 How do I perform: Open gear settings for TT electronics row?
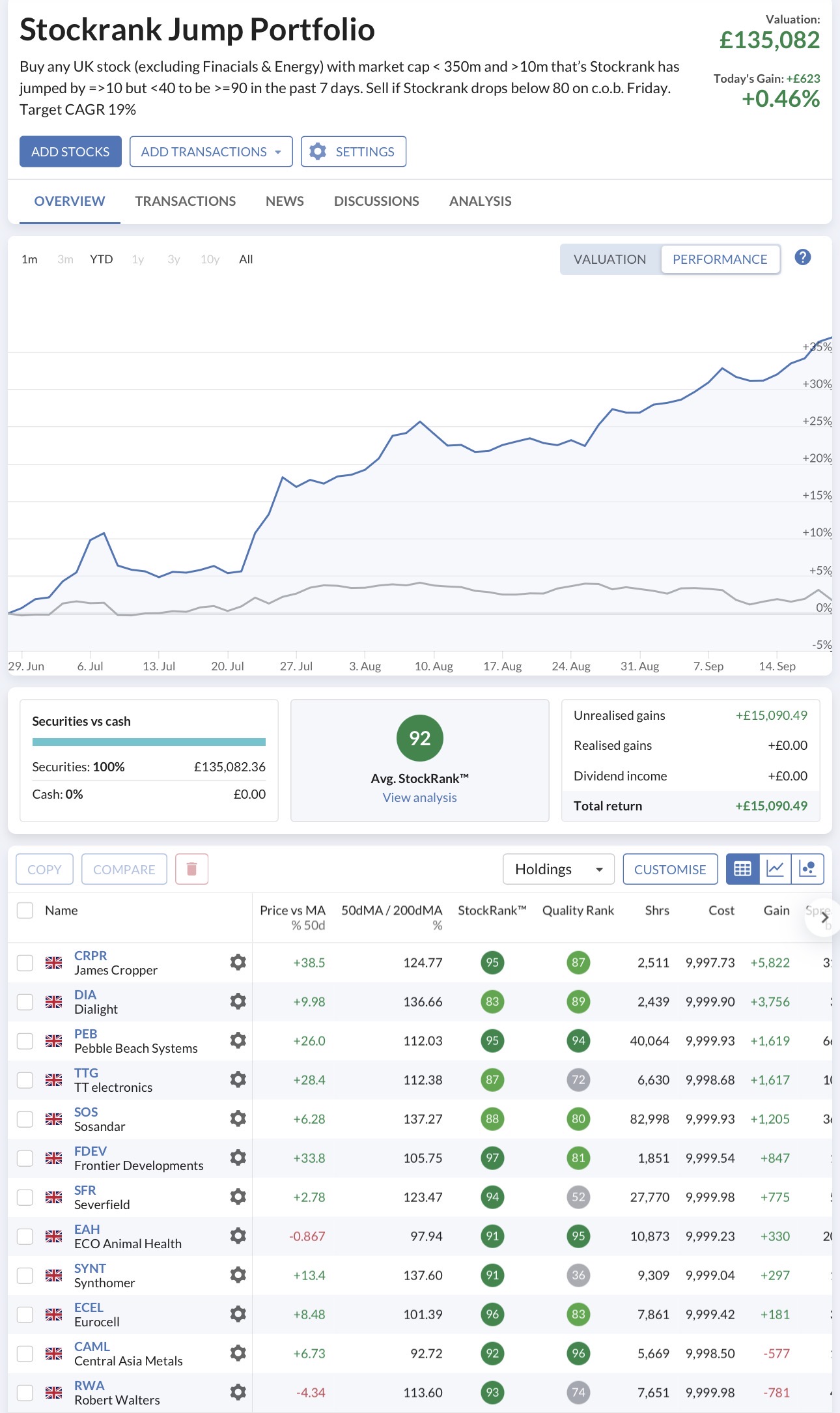pos(238,1079)
